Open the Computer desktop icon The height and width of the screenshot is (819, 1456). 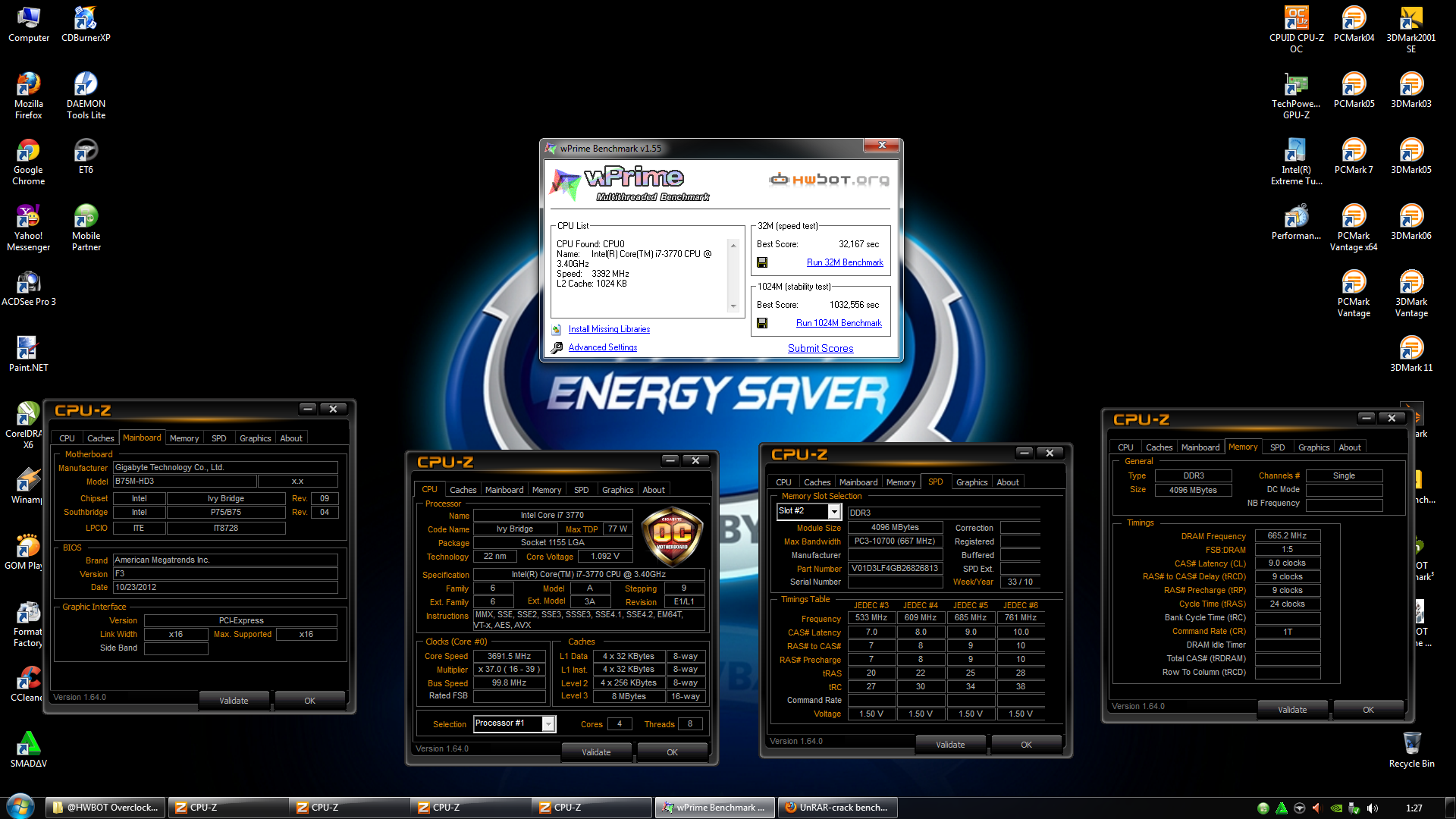coord(29,24)
